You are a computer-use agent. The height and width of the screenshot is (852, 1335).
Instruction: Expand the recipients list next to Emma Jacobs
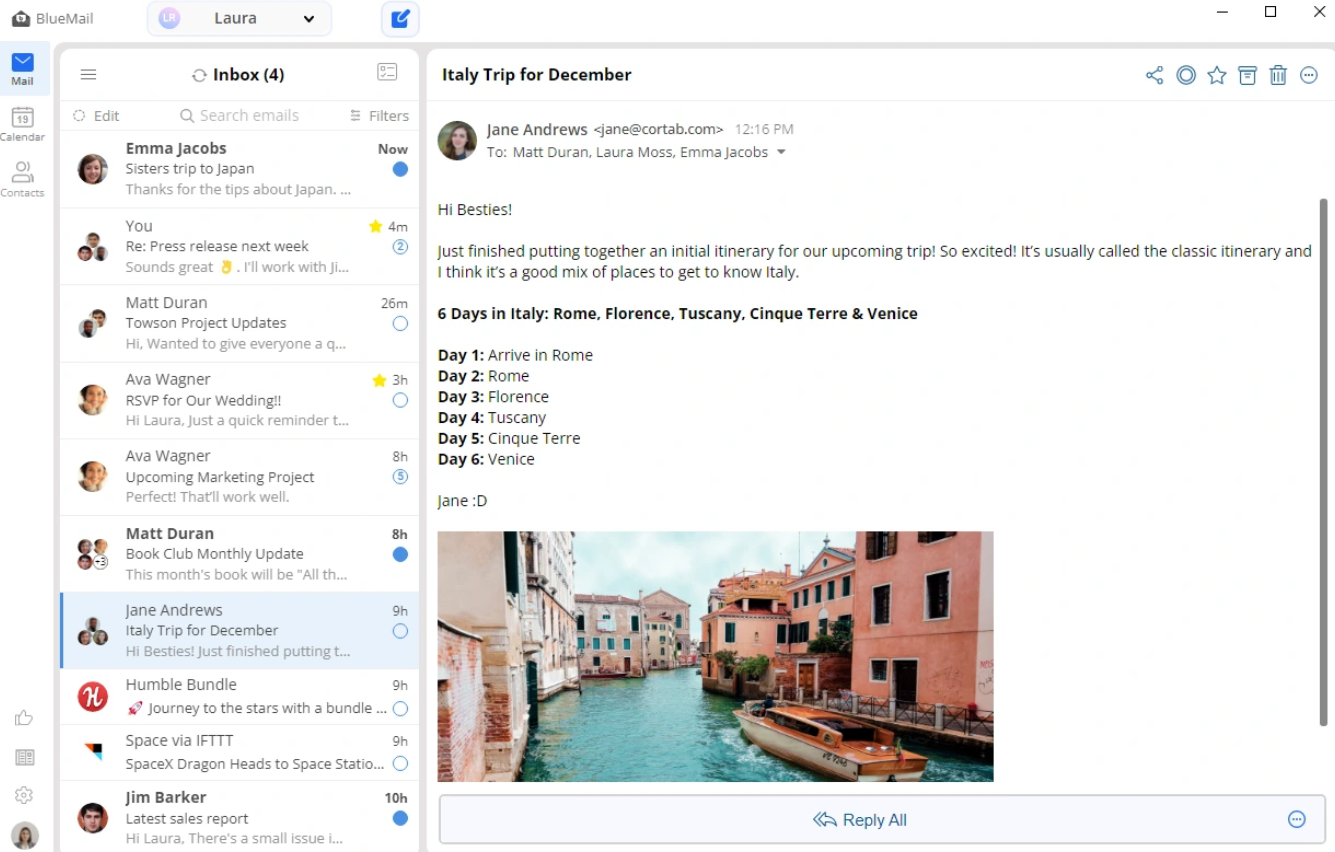click(781, 153)
